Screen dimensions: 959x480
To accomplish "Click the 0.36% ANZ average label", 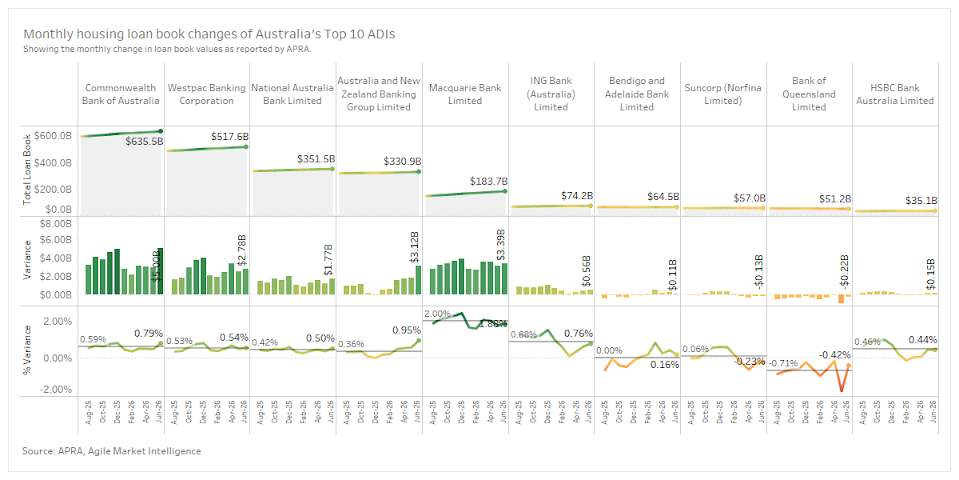I will pyautogui.click(x=352, y=344).
